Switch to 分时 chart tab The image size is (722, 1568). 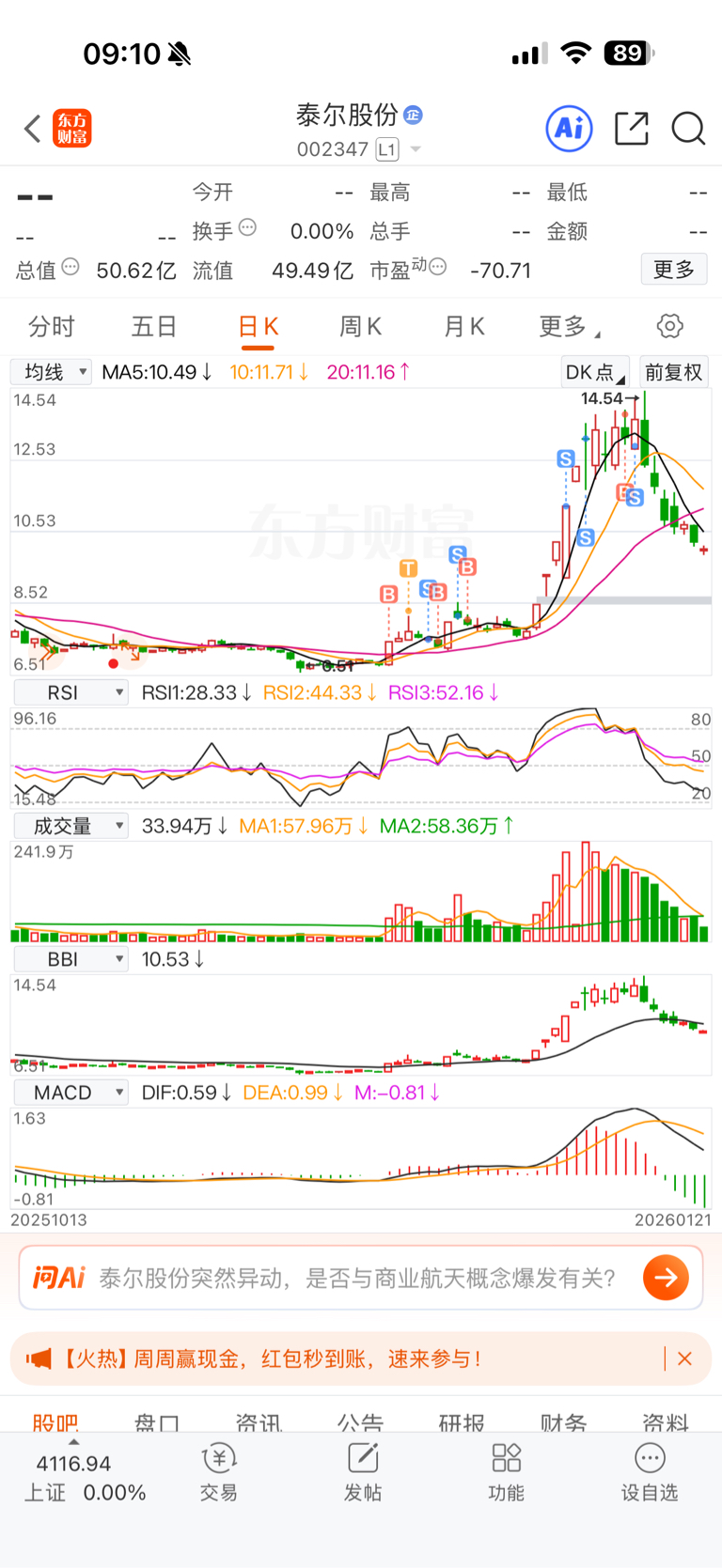point(51,326)
